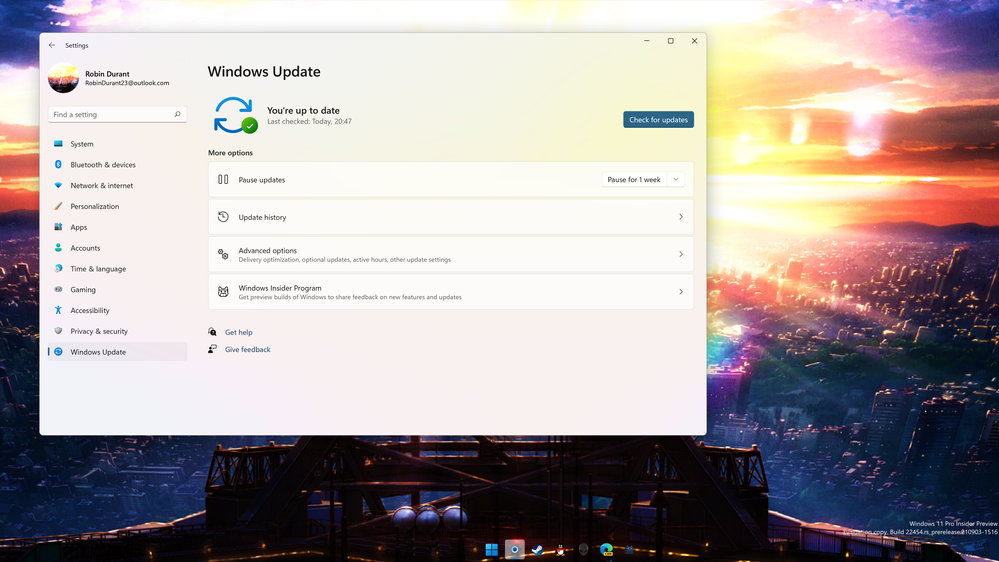Click the Robin Durant account name

[107, 74]
